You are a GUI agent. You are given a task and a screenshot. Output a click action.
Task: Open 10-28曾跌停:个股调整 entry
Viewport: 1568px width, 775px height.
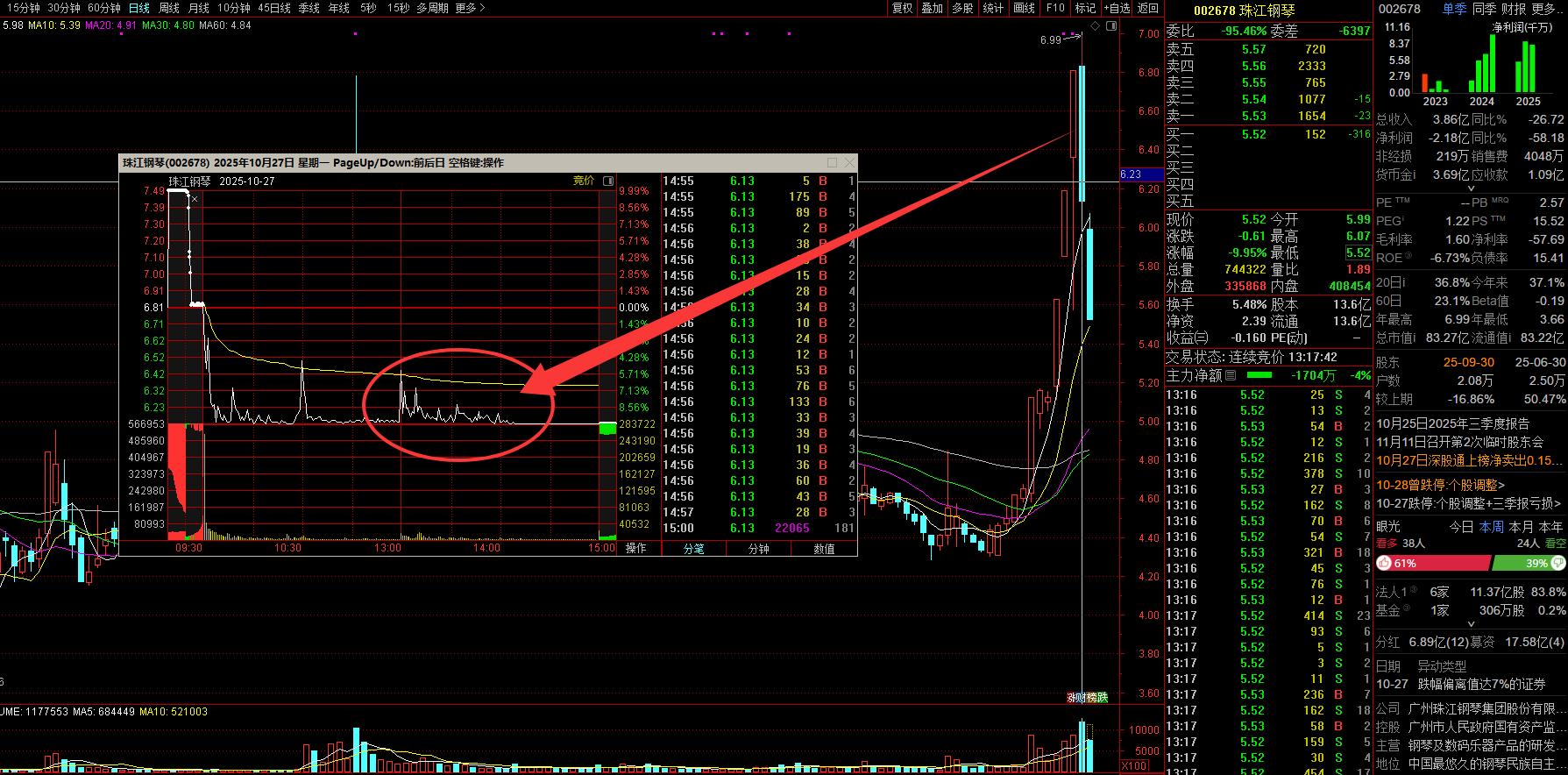click(x=1440, y=485)
